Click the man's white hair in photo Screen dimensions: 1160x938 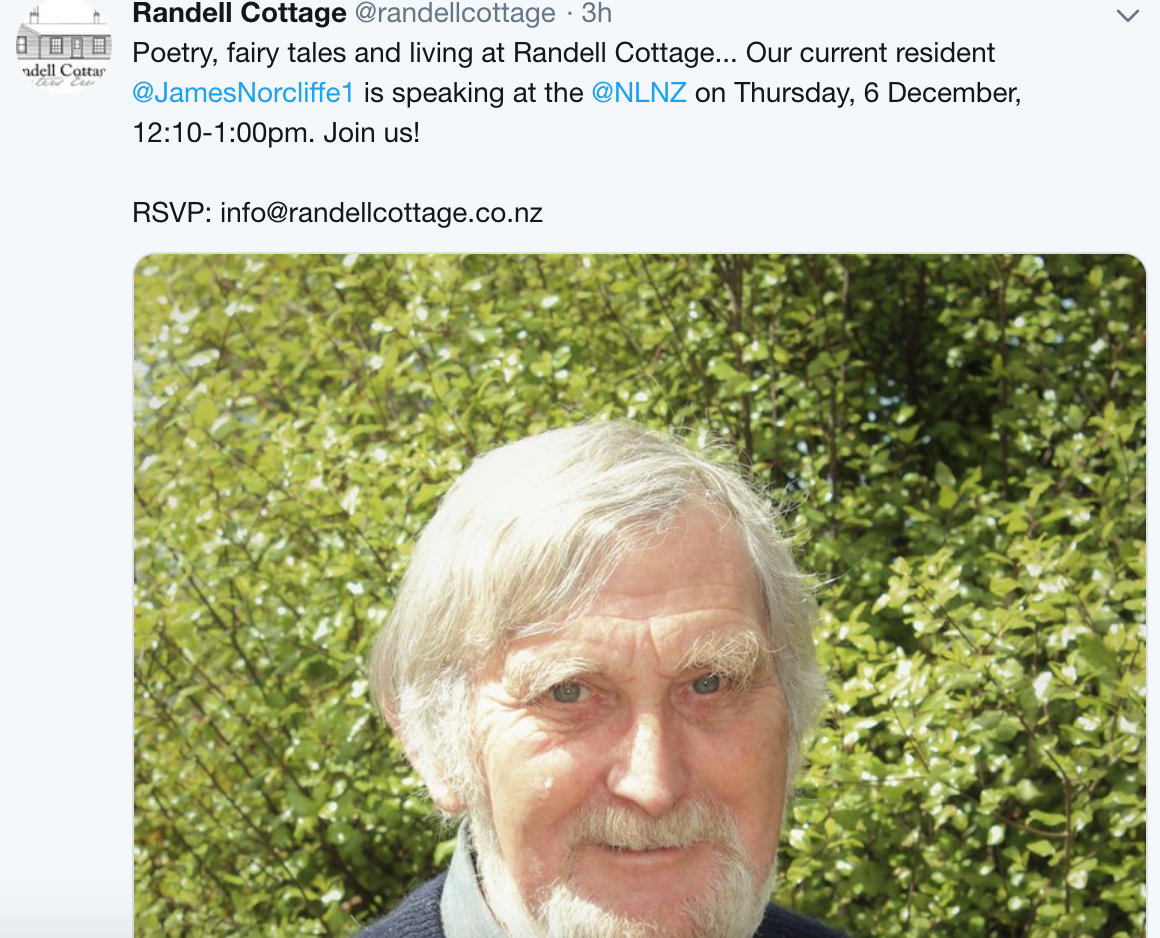[x=600, y=500]
